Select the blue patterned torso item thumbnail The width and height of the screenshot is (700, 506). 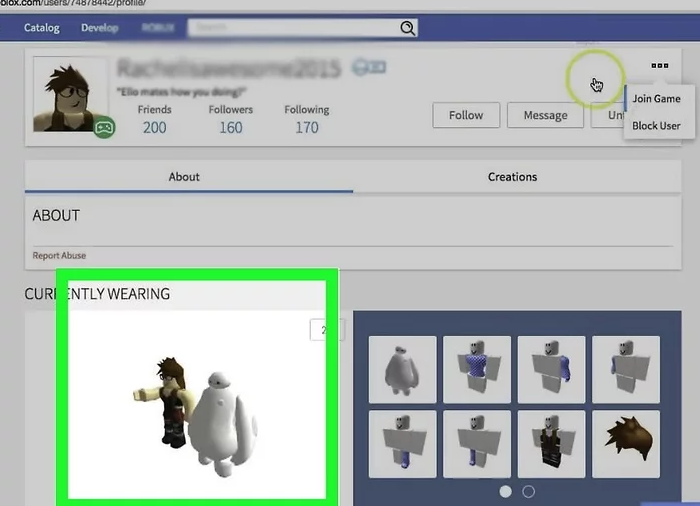(x=477, y=370)
